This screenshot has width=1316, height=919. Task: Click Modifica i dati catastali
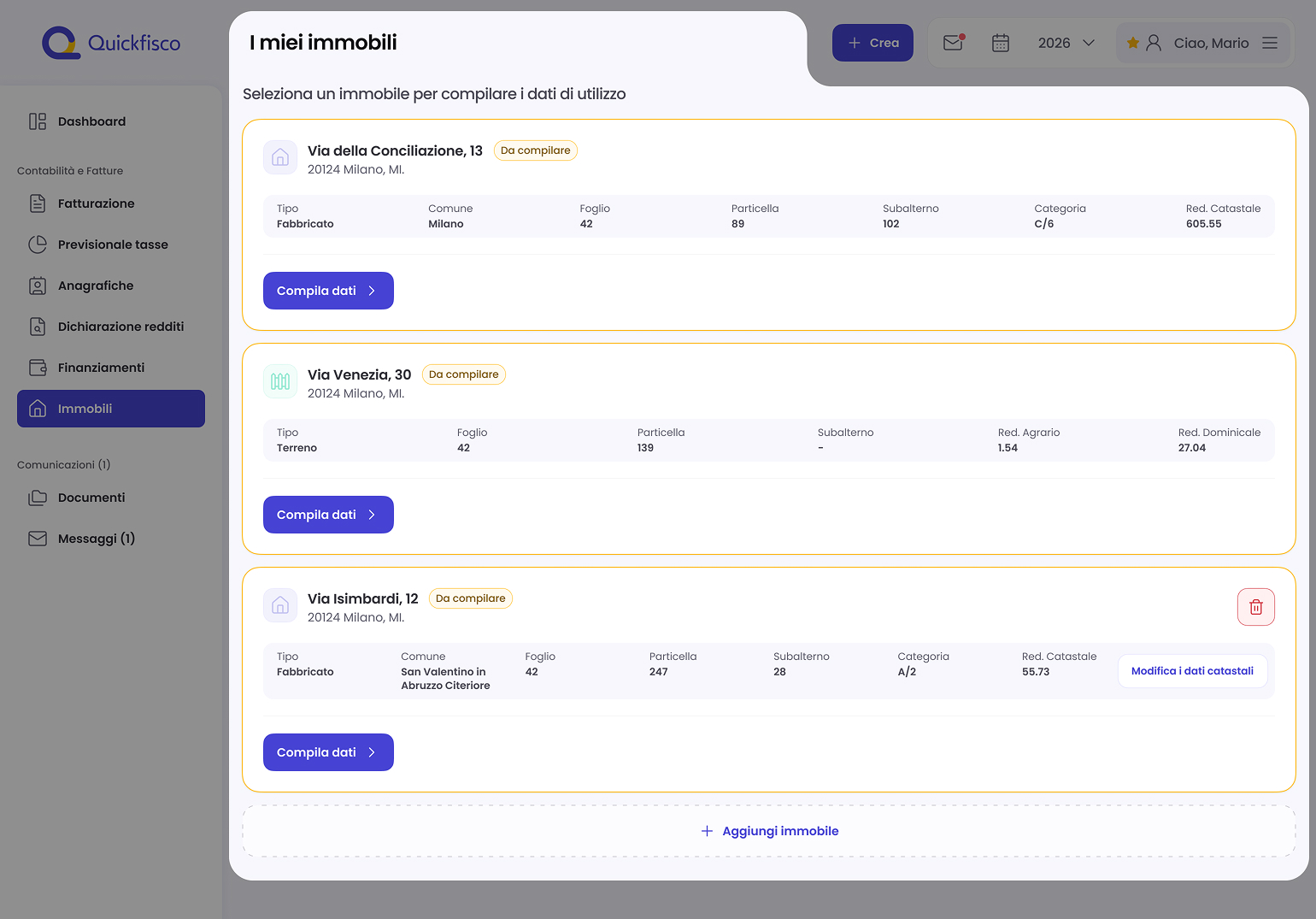pos(1192,671)
